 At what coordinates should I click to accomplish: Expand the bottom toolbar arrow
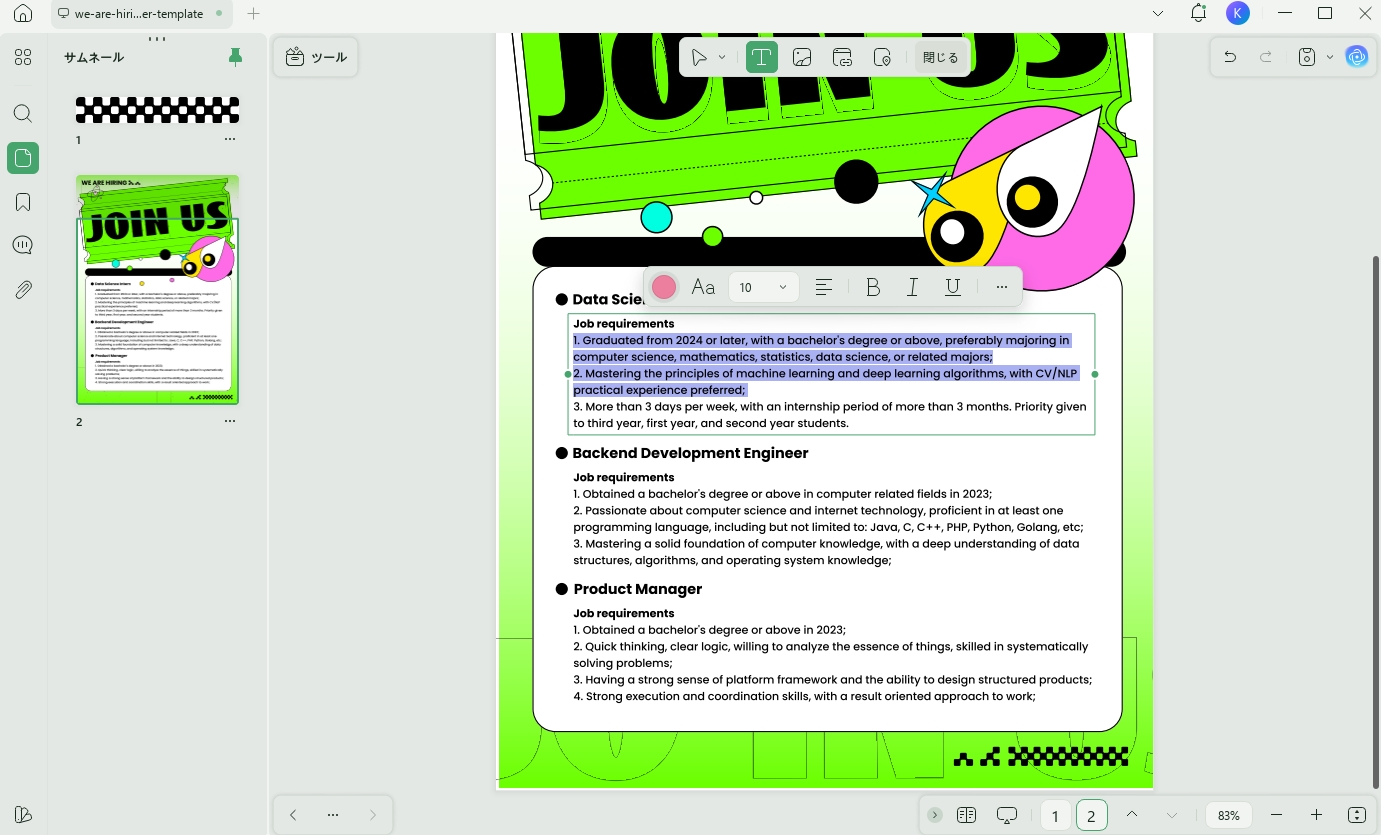(934, 815)
